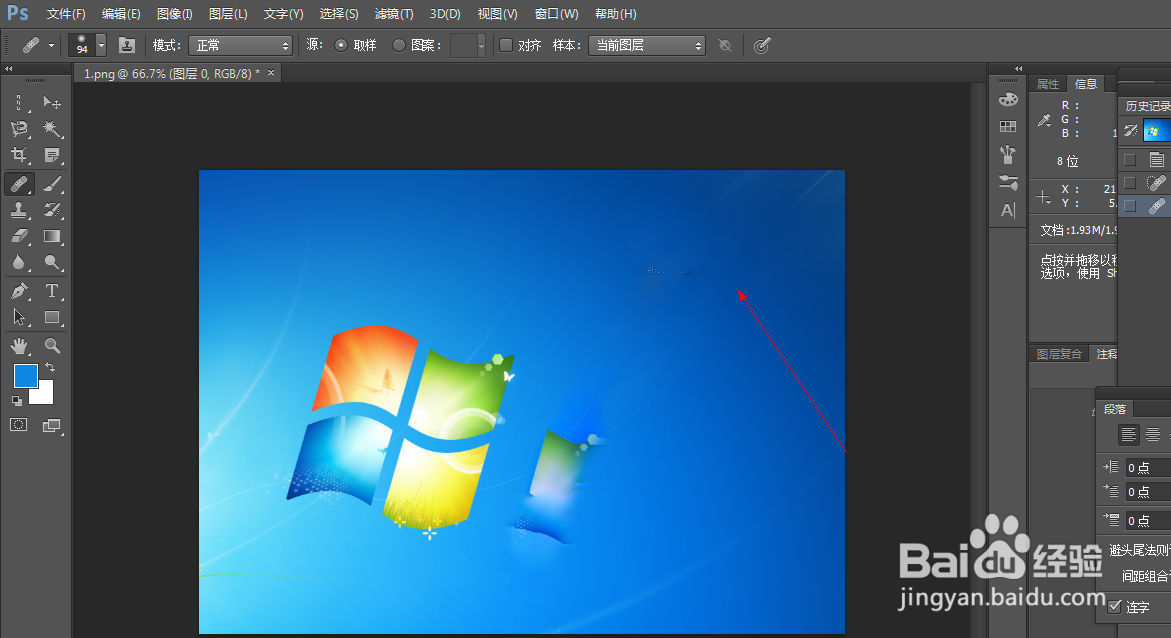
Task: Select the Eraser tool
Action: click(19, 236)
